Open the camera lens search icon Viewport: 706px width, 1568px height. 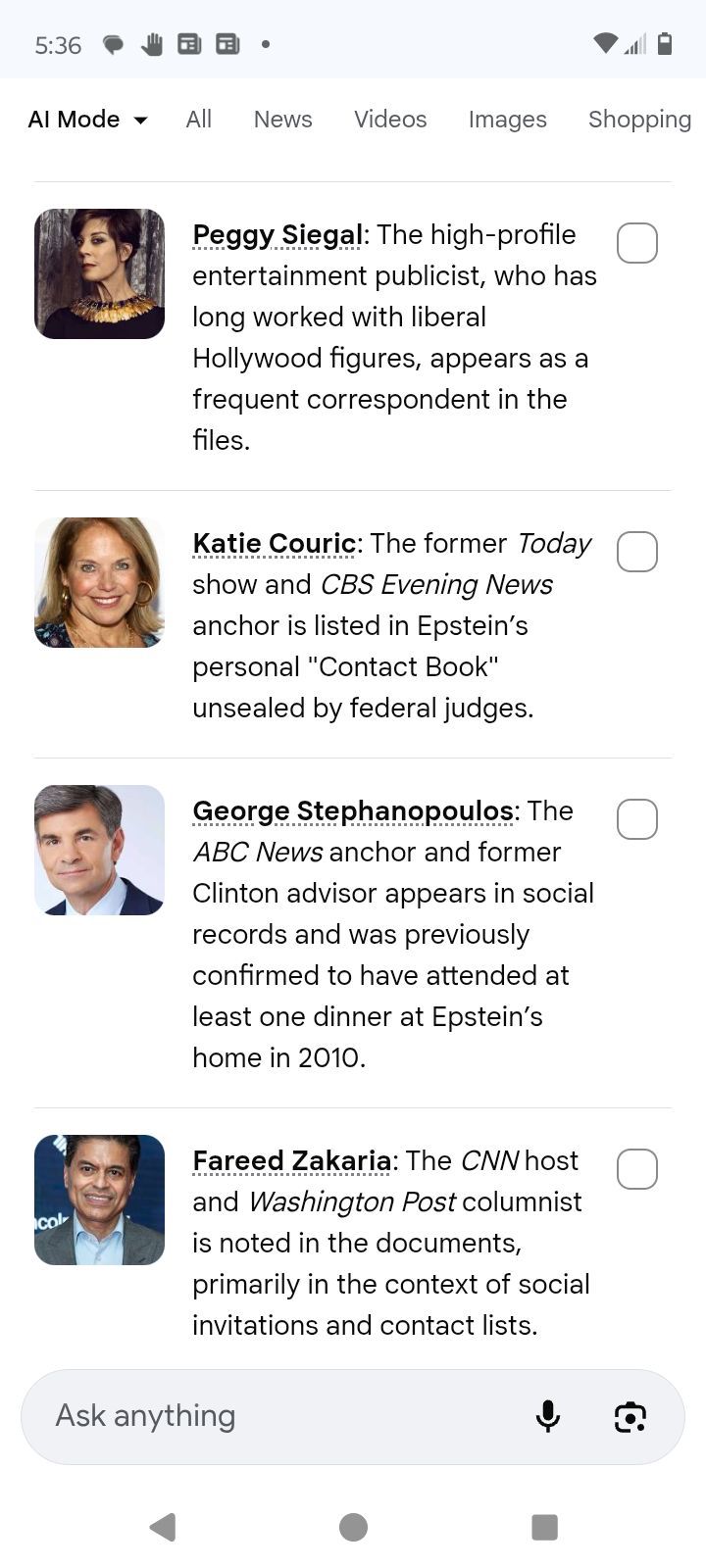pyautogui.click(x=630, y=1417)
